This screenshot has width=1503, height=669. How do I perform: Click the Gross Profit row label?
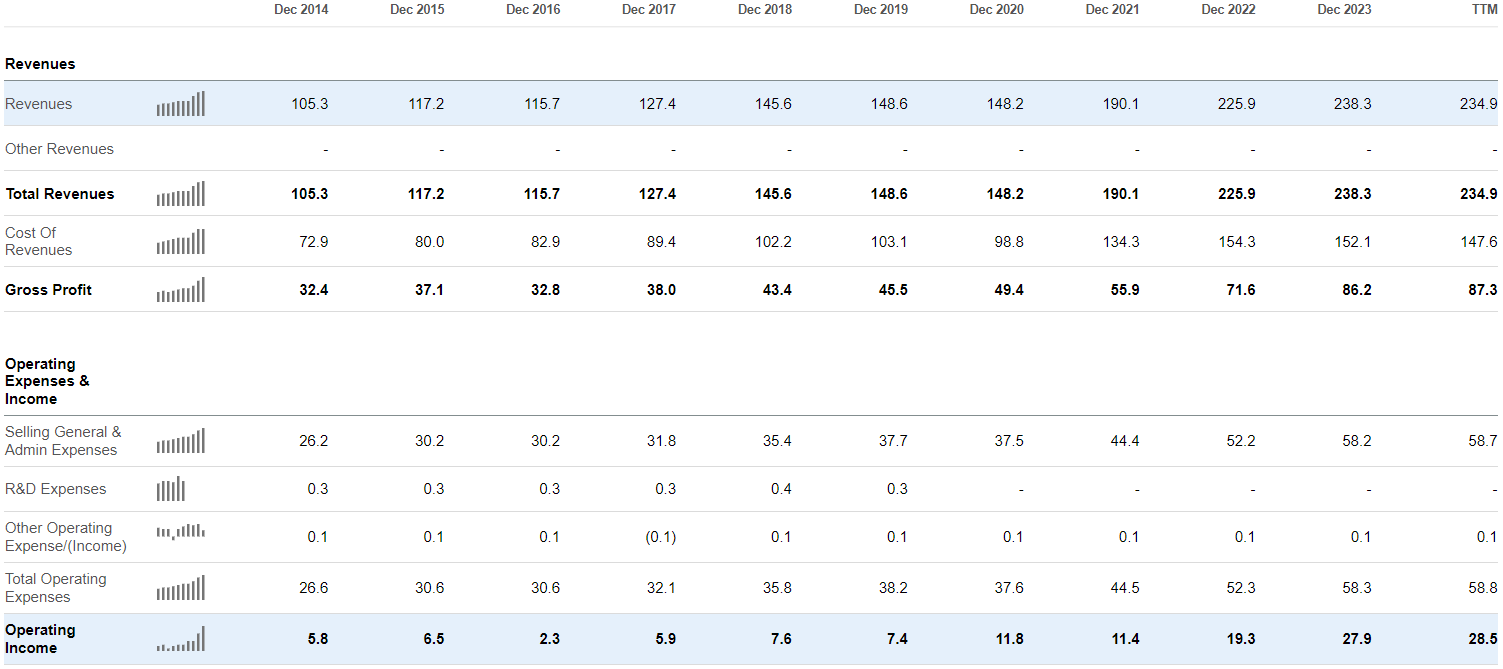48,290
